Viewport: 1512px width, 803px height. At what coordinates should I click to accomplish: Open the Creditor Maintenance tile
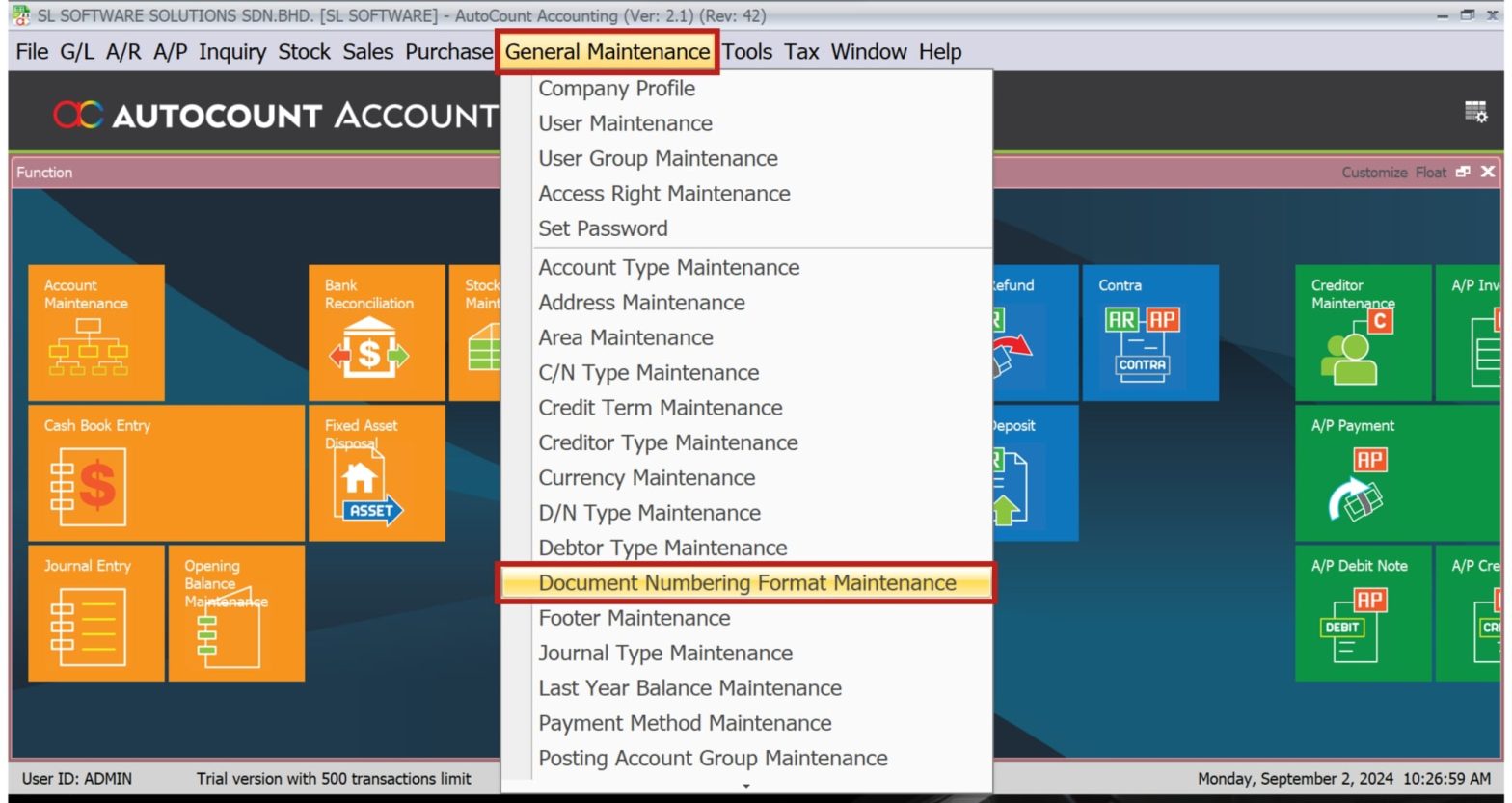click(x=1363, y=333)
